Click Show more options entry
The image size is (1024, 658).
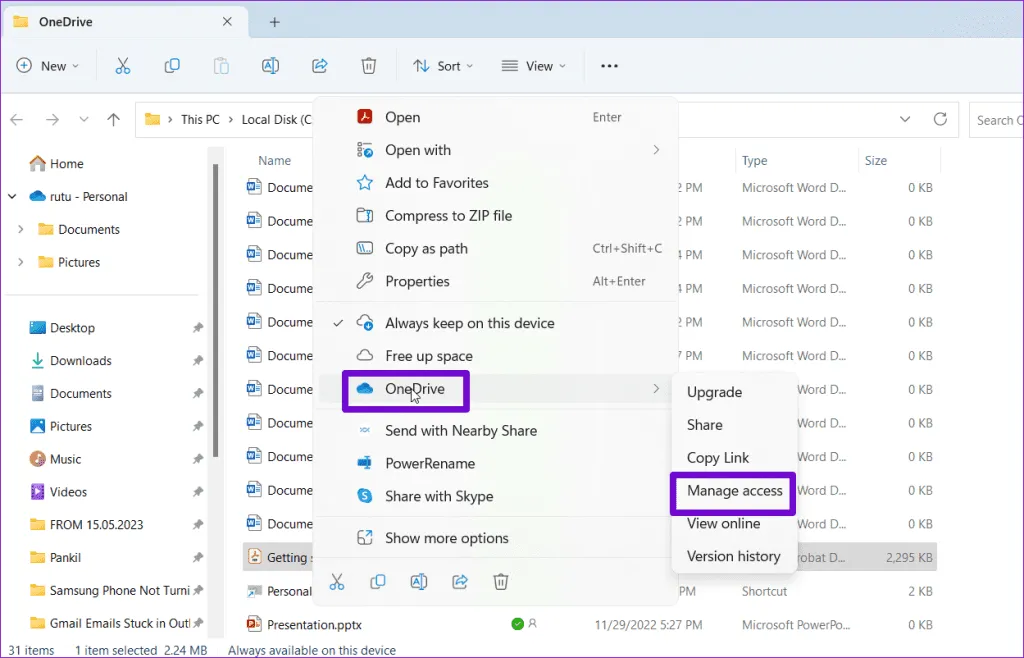point(446,538)
